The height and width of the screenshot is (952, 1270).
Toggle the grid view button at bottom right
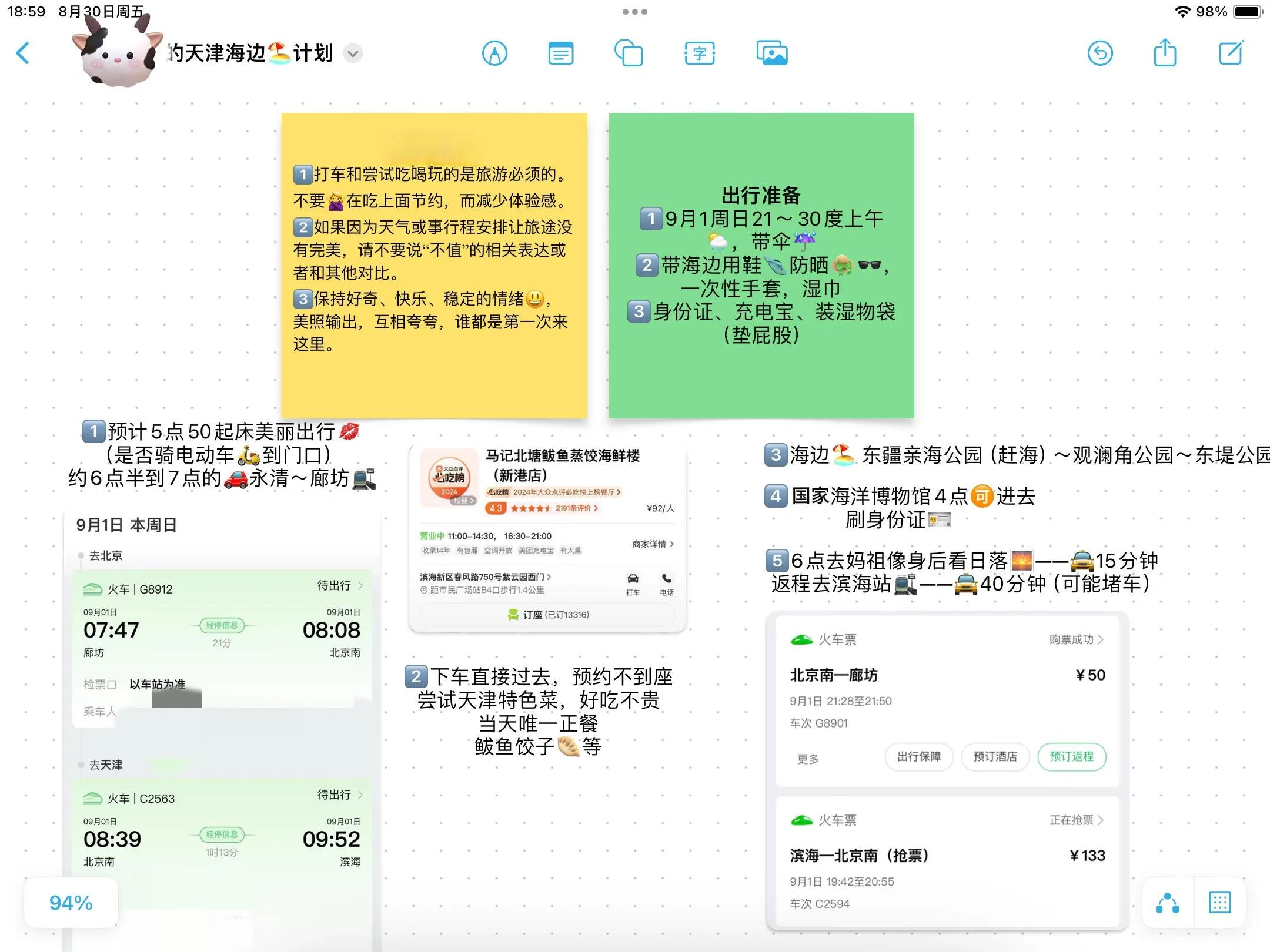[1219, 903]
